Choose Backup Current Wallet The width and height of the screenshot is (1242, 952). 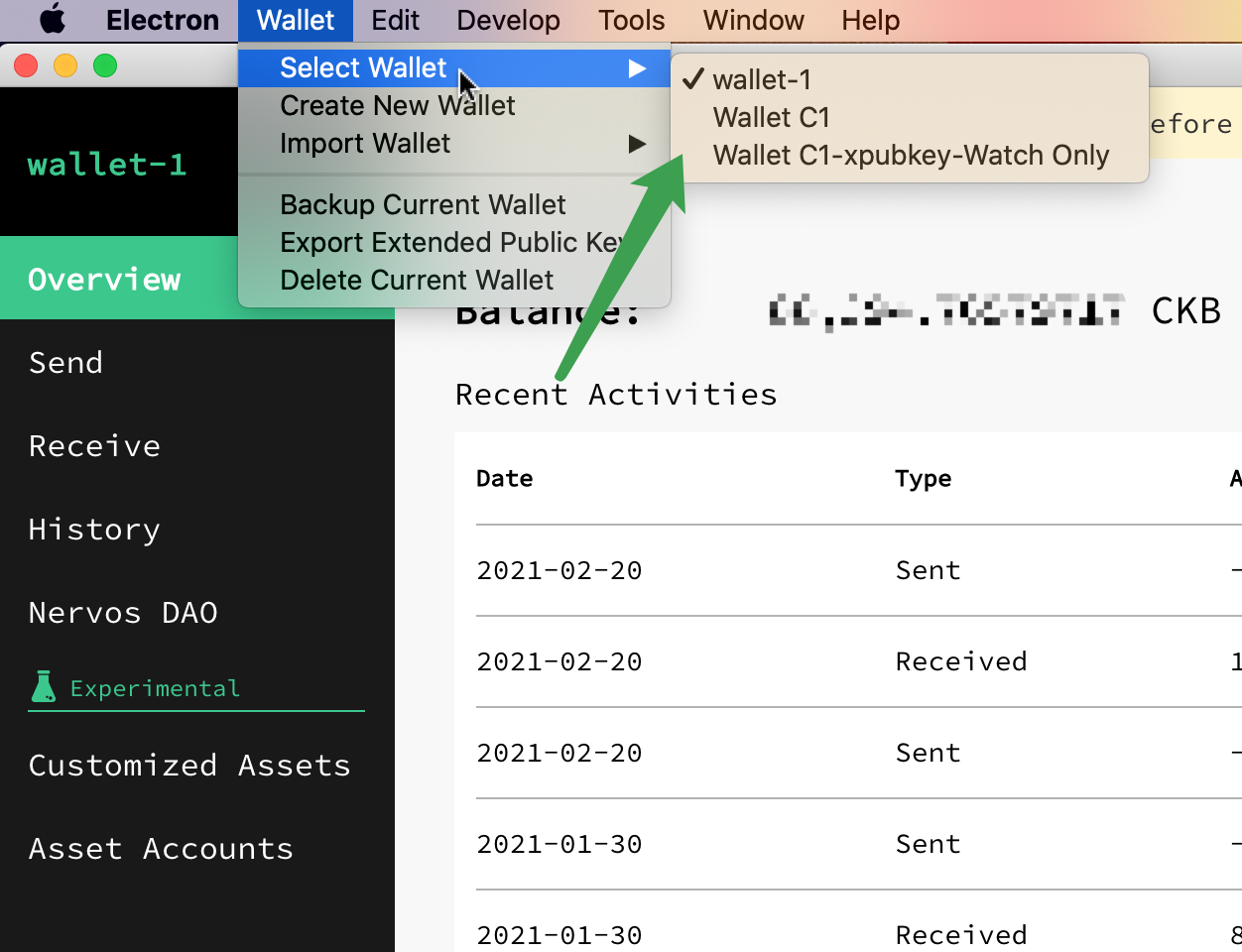coord(454,205)
